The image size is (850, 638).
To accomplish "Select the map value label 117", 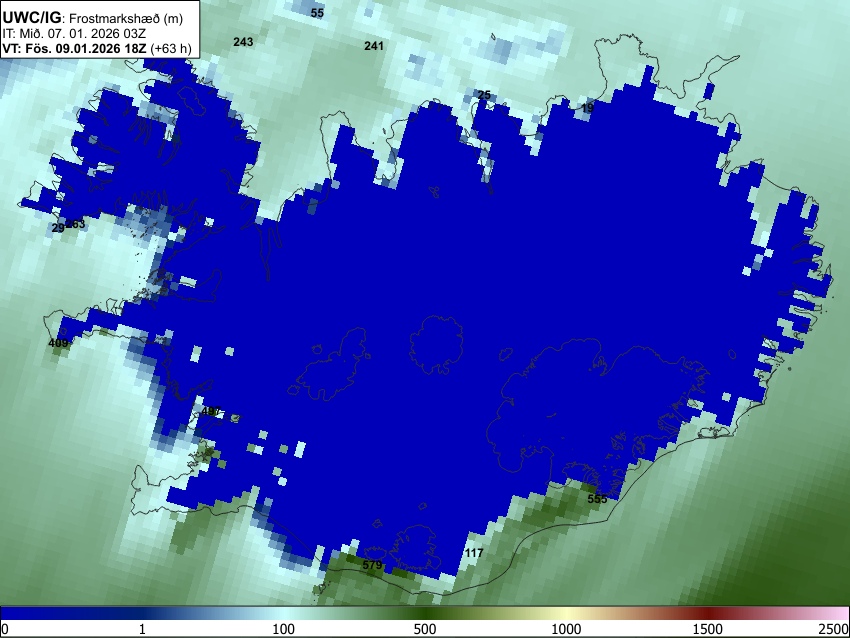I will point(474,553).
